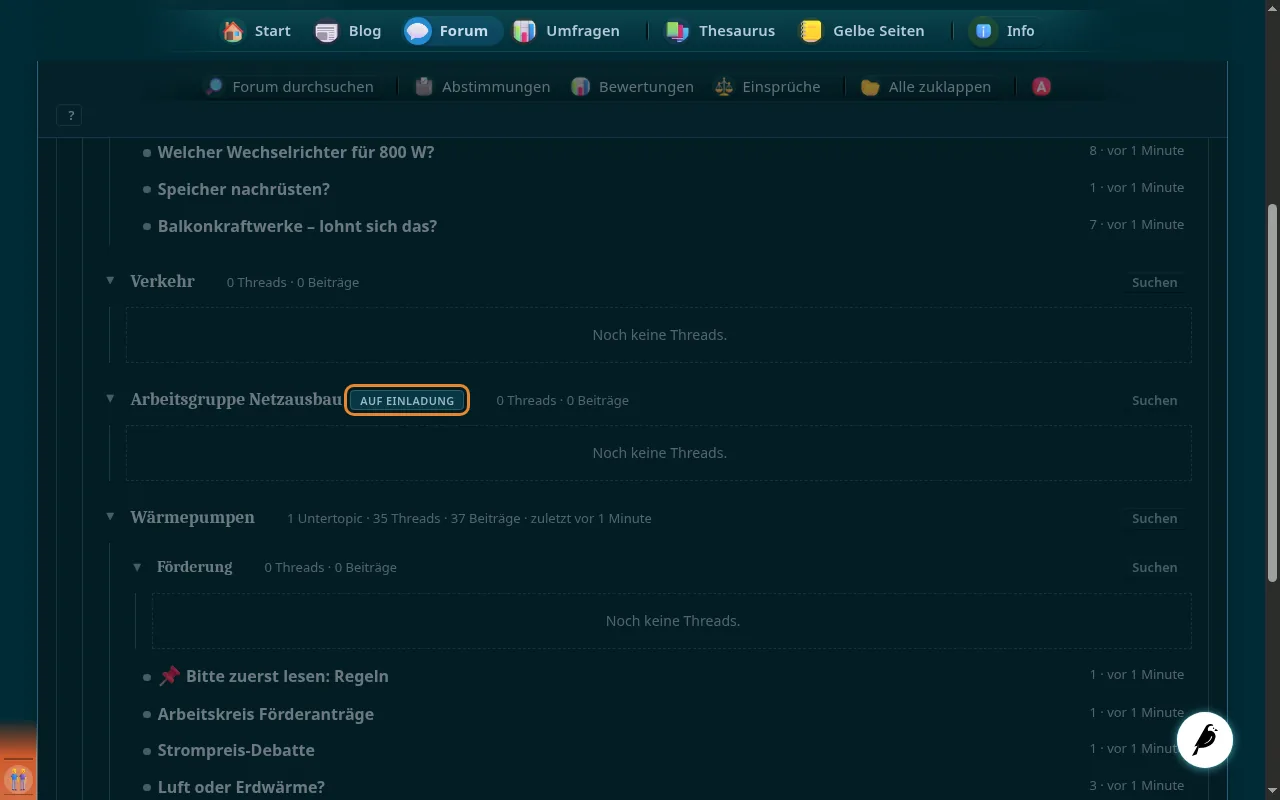
Task: Open the Umfragen section
Action: [x=567, y=31]
